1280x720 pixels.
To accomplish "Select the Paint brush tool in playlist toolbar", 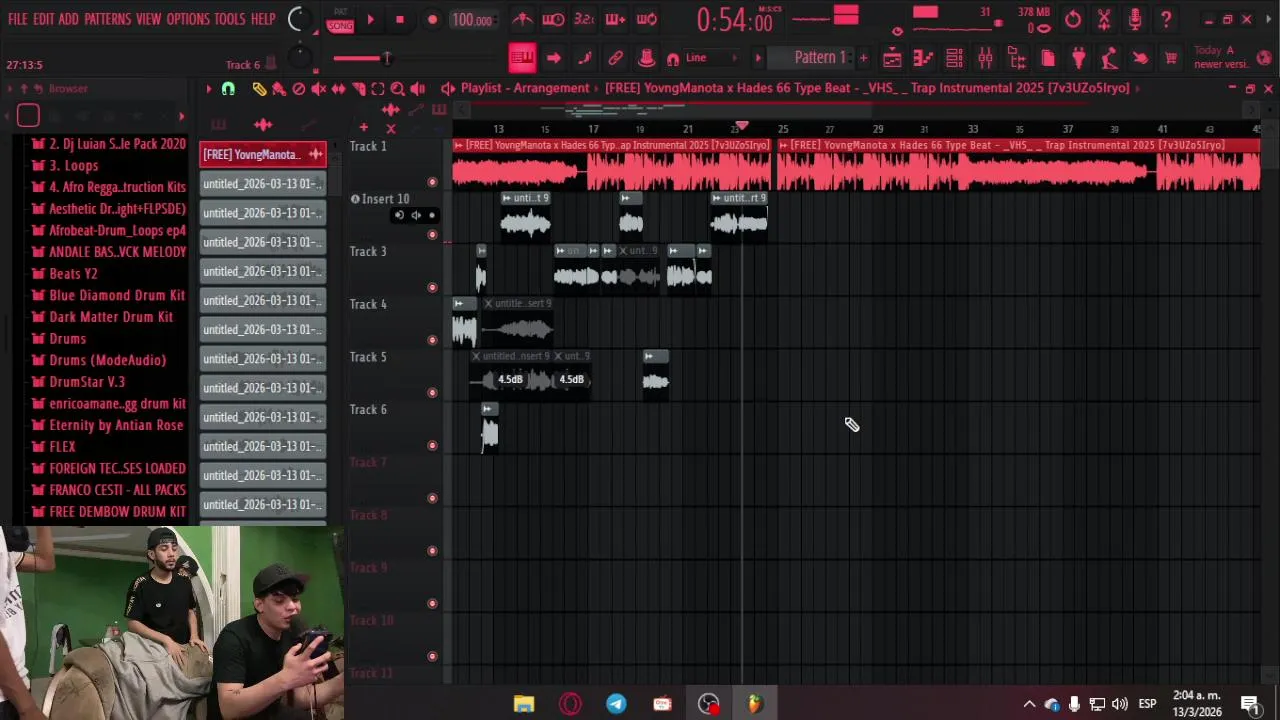I will pos(279,89).
